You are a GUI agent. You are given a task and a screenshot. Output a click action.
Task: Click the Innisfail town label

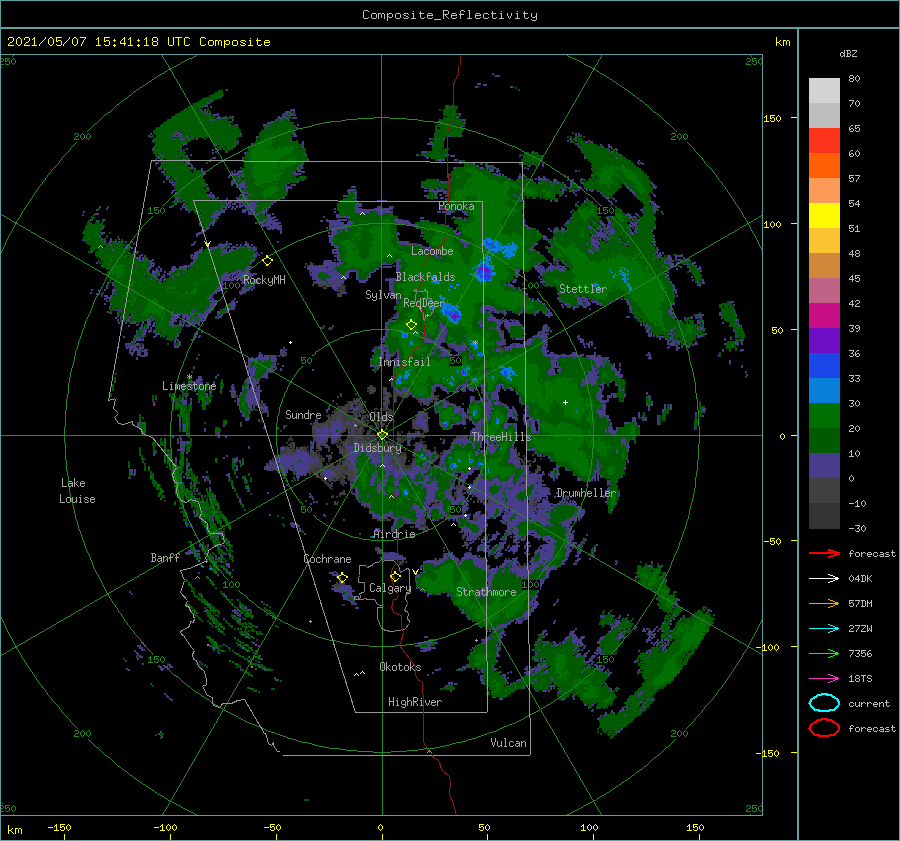coord(404,362)
